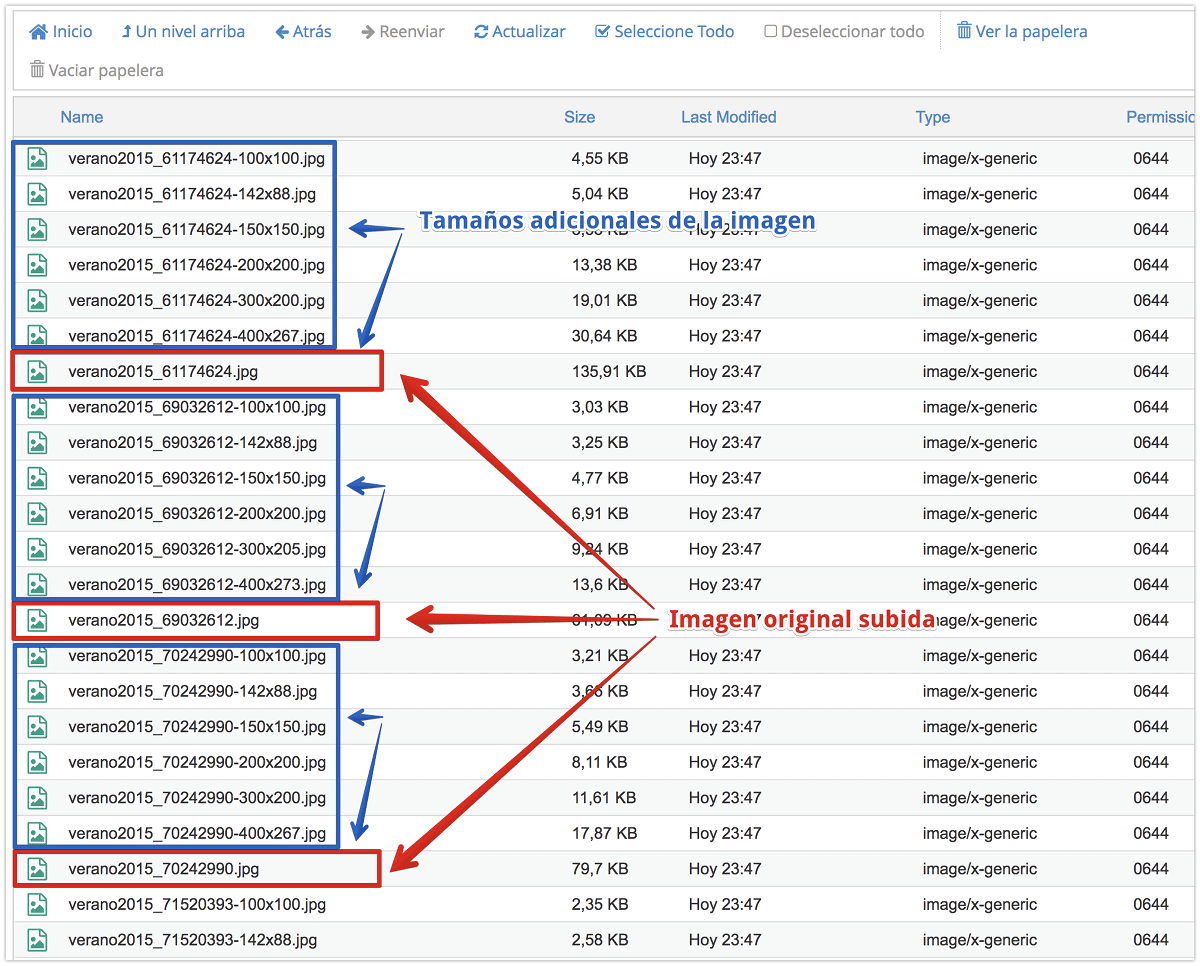Viewport: 1200px width, 966px height.
Task: Click image icon of verano2015_61174624-142x88.jpg
Action: pos(38,194)
